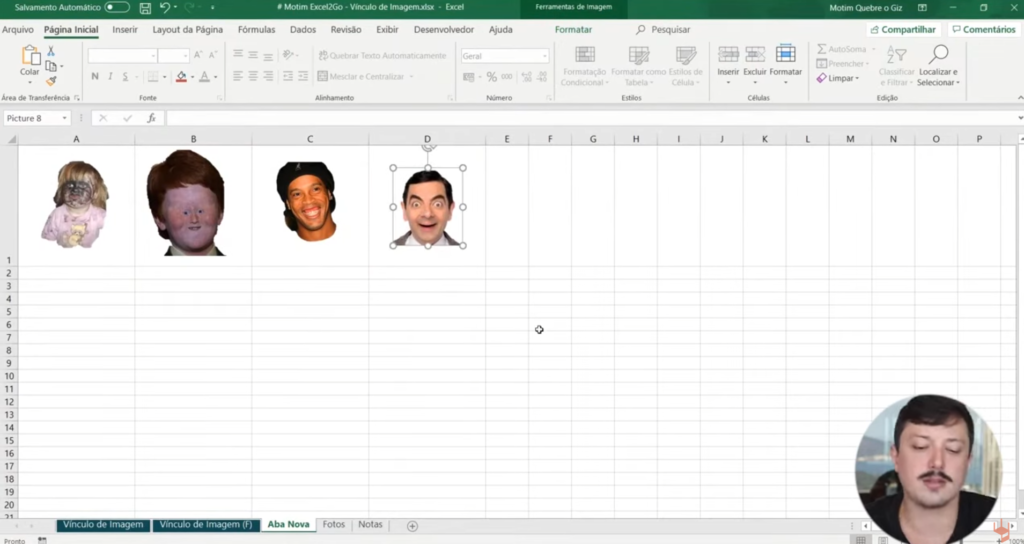Click decrease indent icon
The width and height of the screenshot is (1024, 544).
(x=288, y=76)
